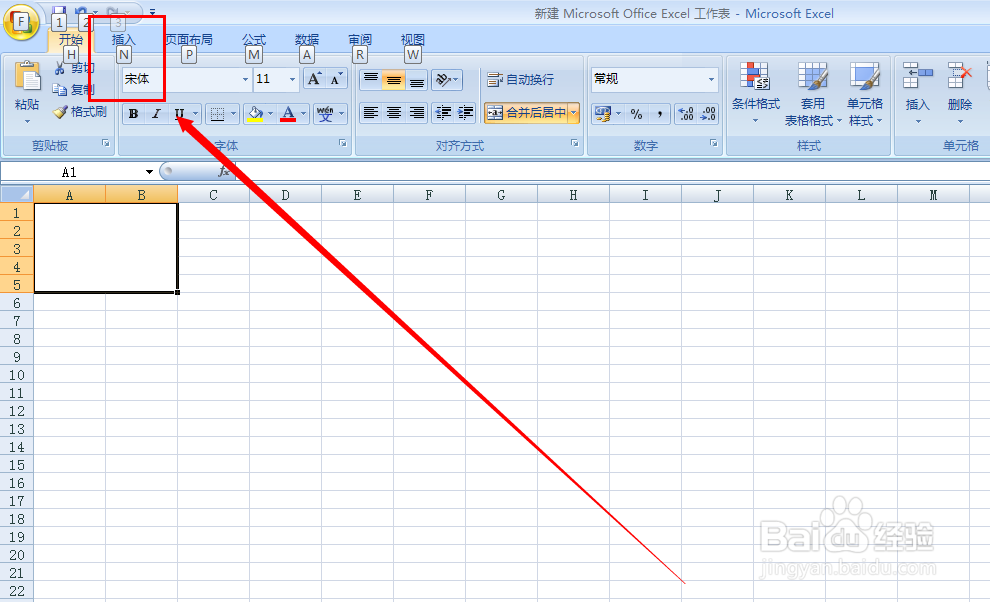Increase indent
The image size is (990, 602).
pos(466,113)
